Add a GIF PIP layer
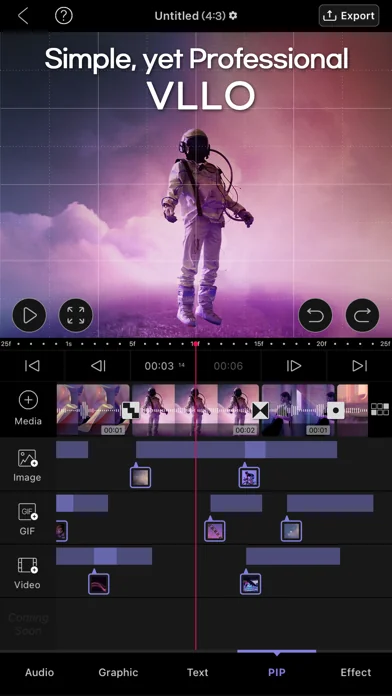 point(28,518)
